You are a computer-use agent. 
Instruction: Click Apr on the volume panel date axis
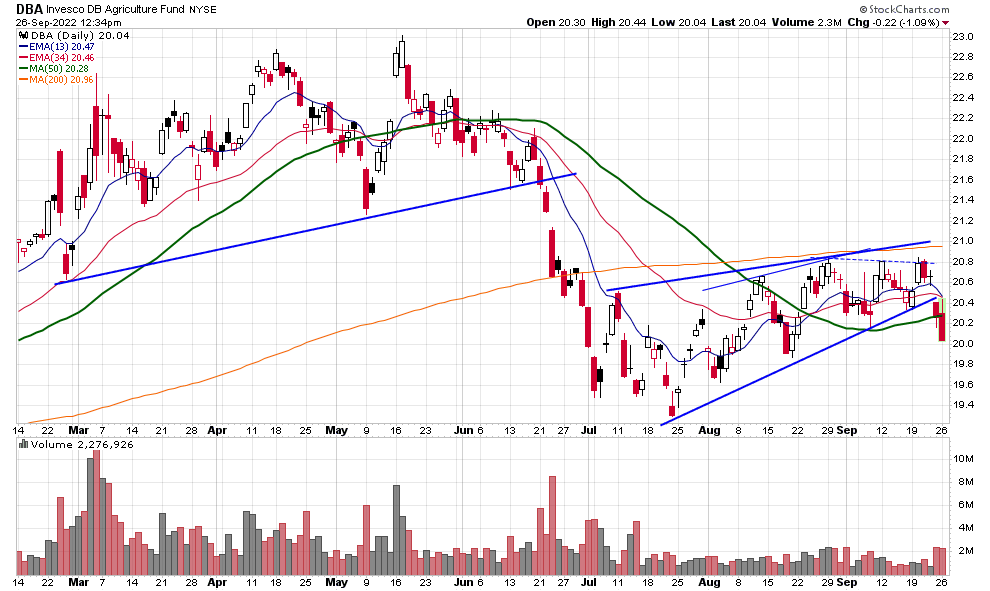click(217, 582)
